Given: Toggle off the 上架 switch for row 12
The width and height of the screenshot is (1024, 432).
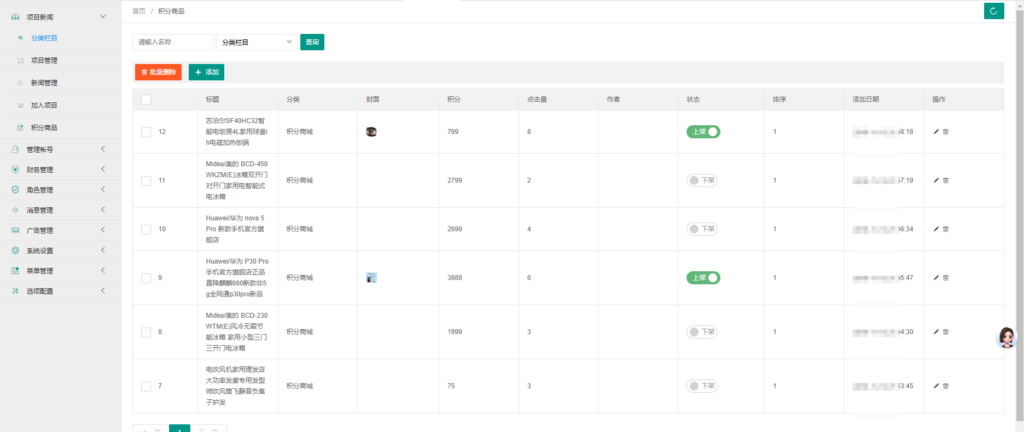Looking at the screenshot, I should click(x=703, y=132).
